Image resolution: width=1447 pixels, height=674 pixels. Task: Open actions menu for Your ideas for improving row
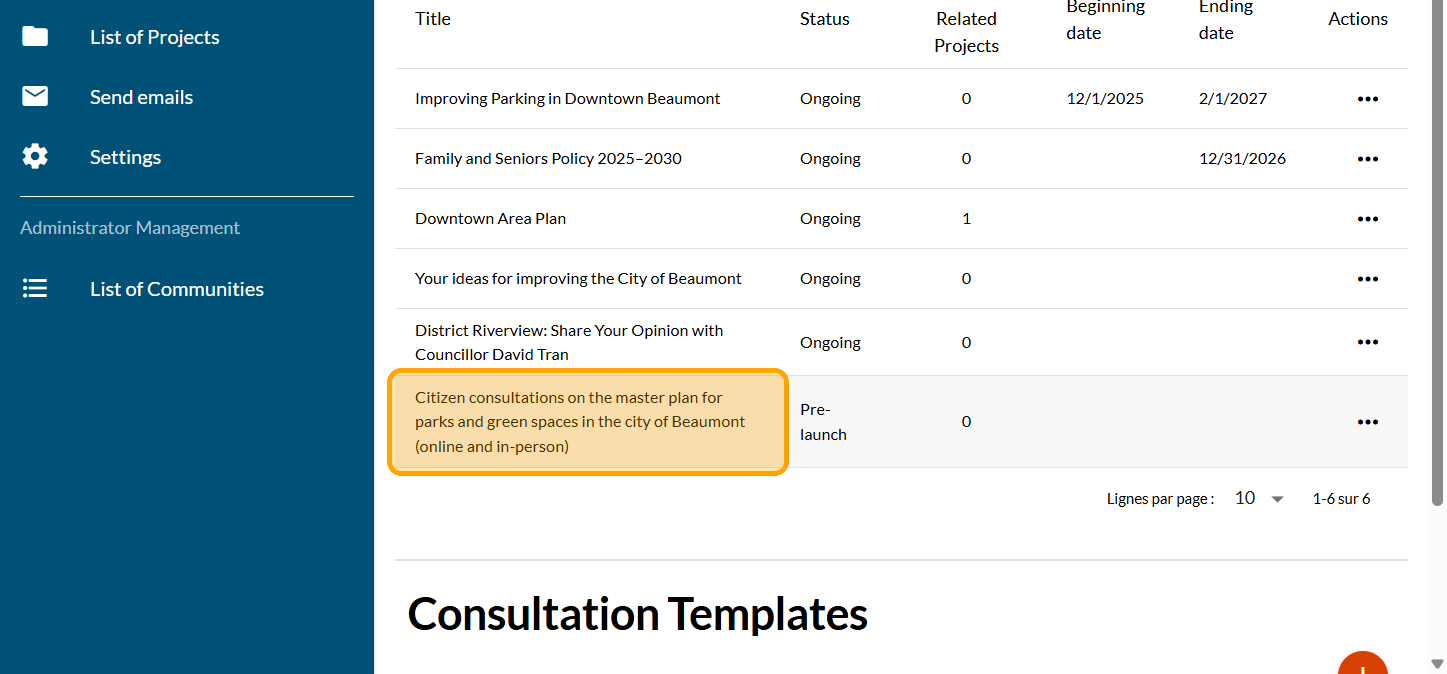1367,279
